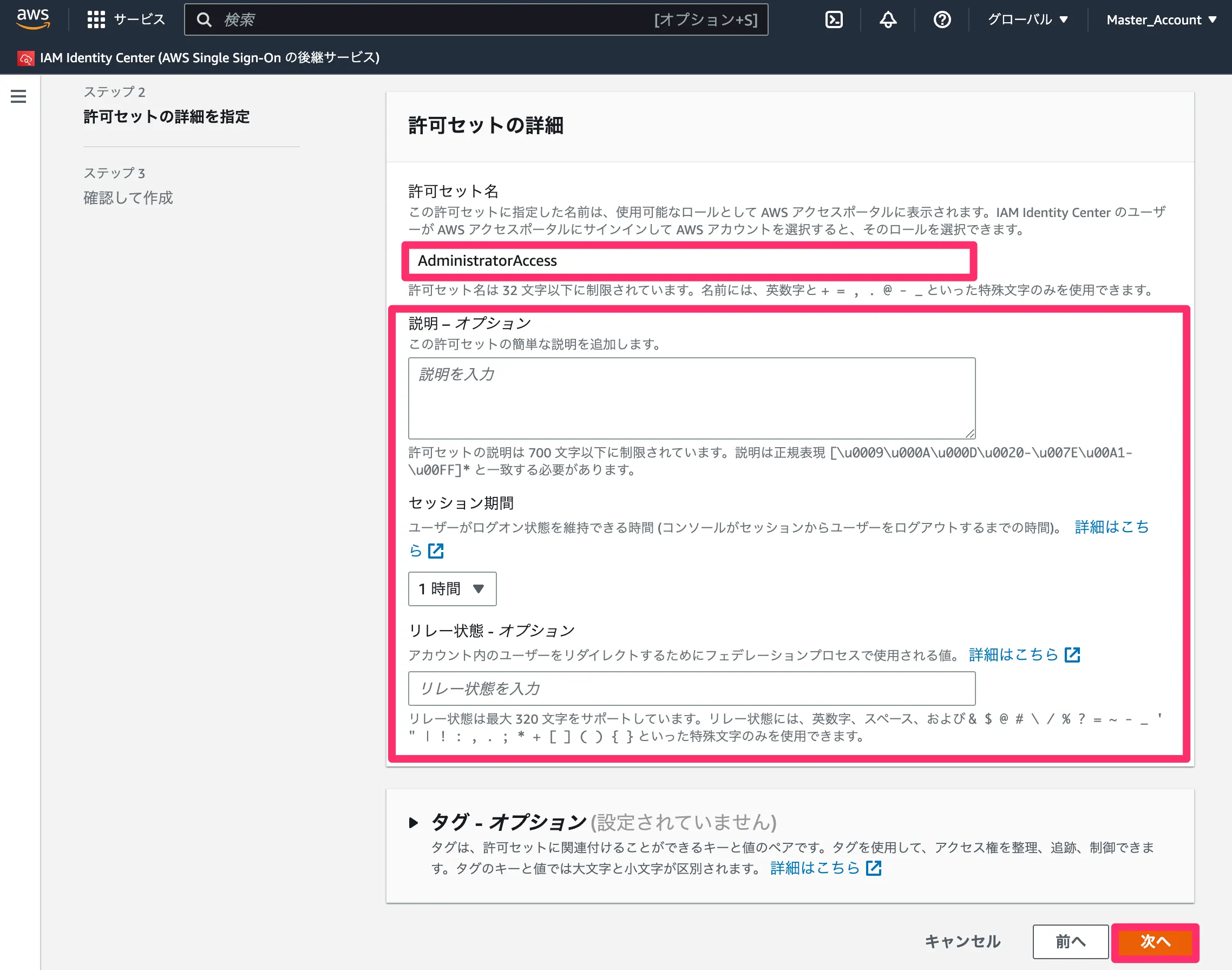This screenshot has height=970, width=1232.
Task: Click the 次へ button
Action: pos(1155,942)
